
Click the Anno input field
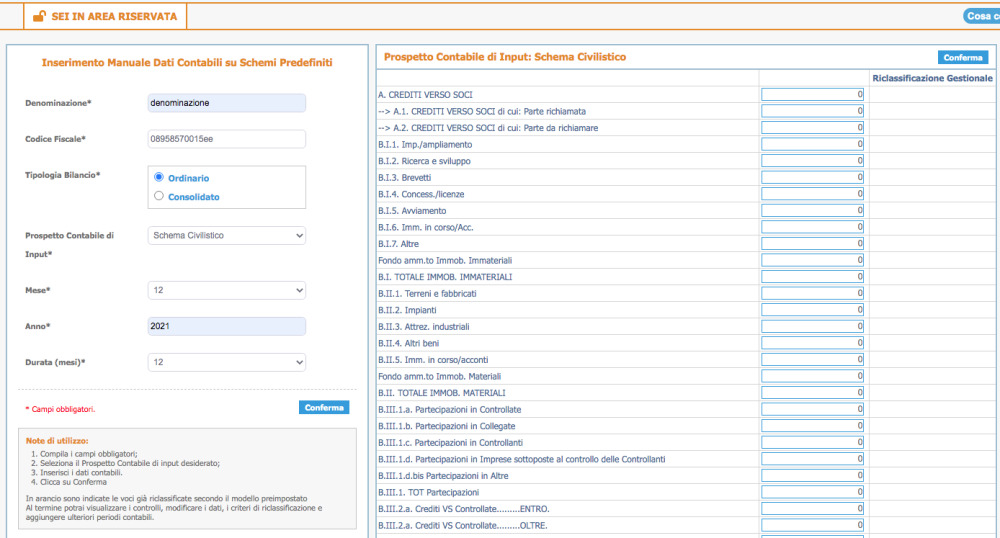click(226, 326)
